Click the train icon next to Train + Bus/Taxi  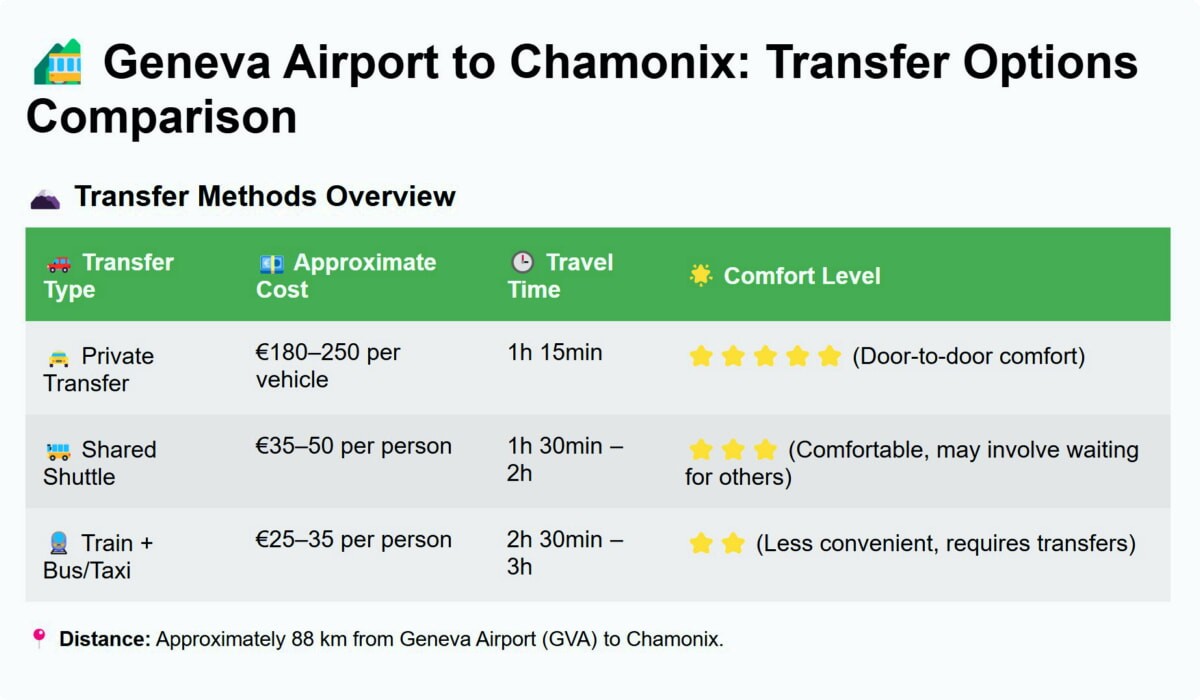click(58, 544)
